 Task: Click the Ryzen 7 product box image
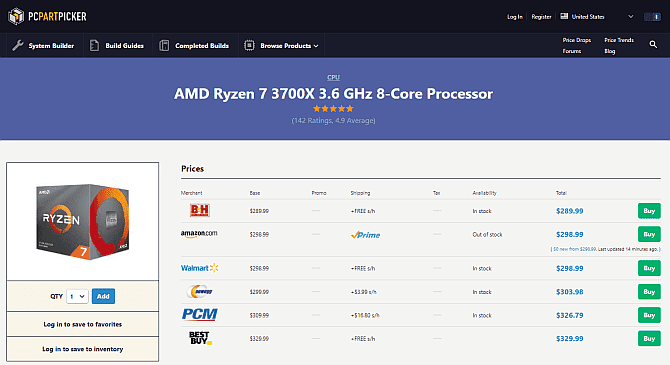[82, 221]
